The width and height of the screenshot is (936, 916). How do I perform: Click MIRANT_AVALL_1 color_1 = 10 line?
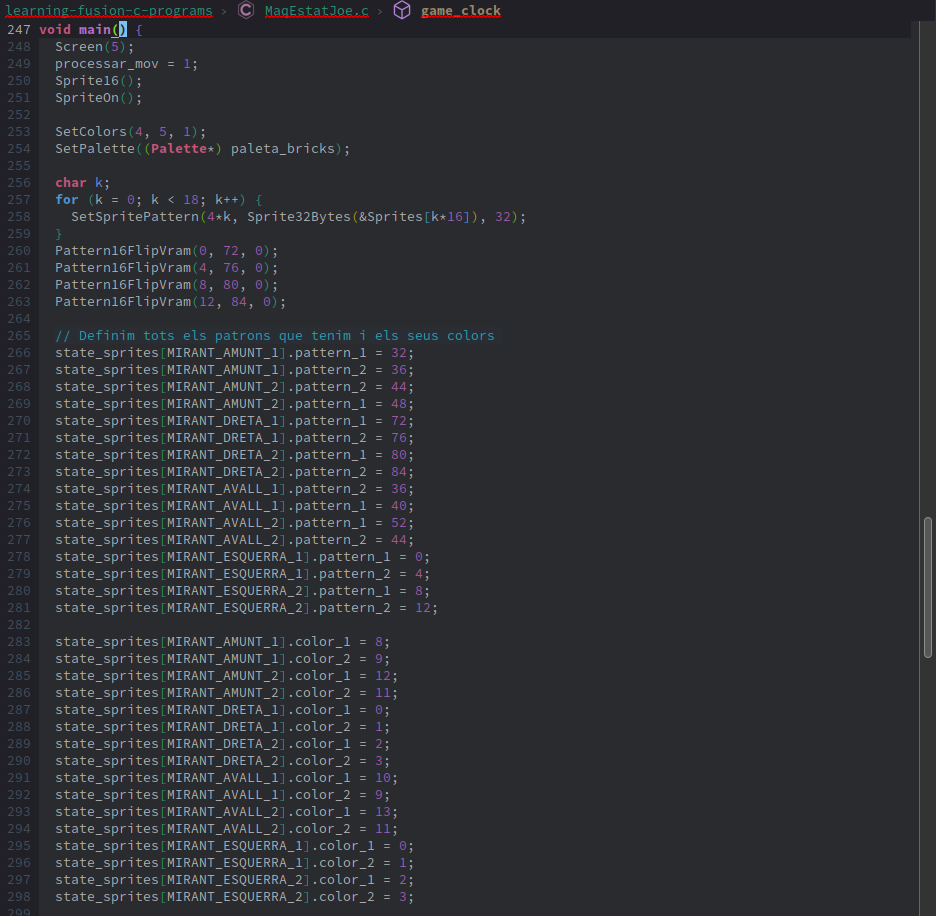pos(226,778)
